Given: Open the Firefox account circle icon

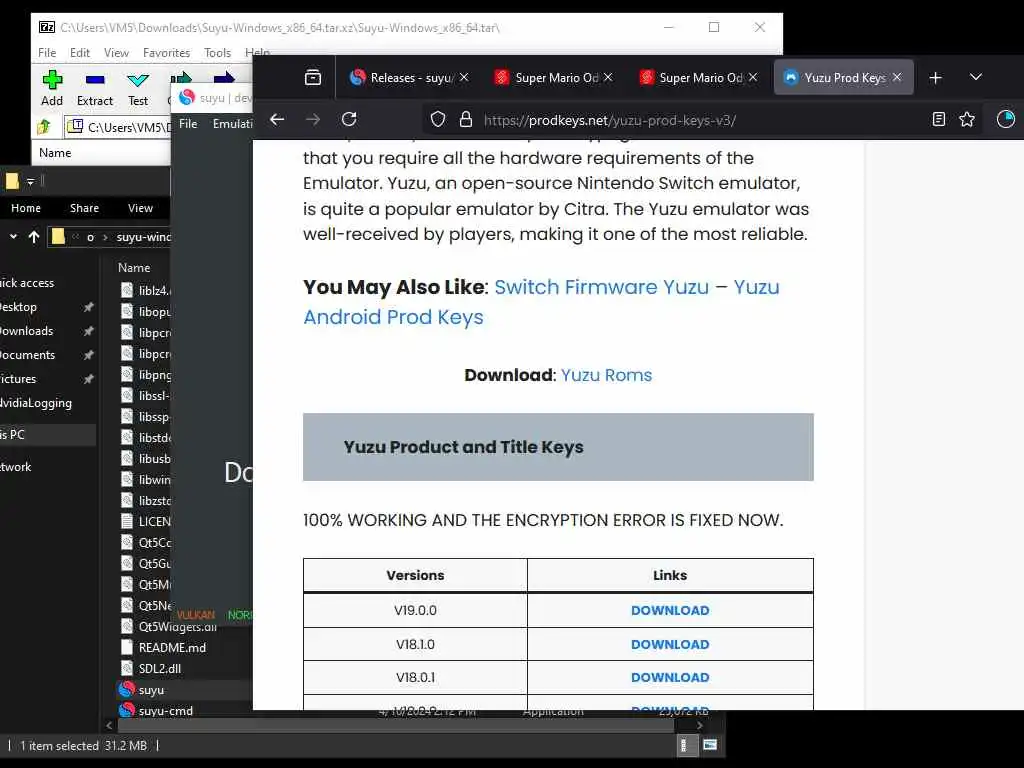Looking at the screenshot, I should tap(1006, 119).
